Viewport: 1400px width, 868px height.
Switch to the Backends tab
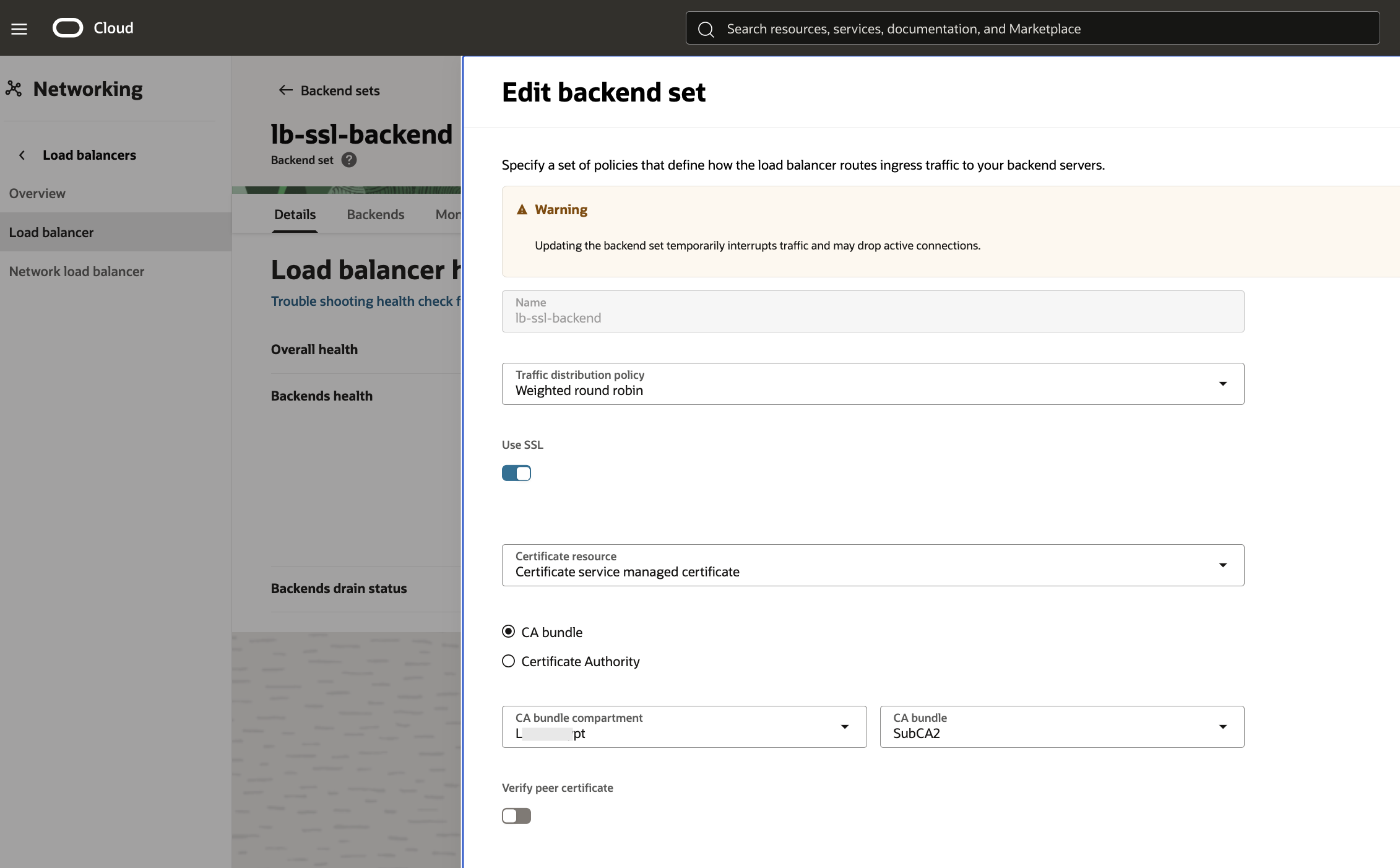coord(375,214)
